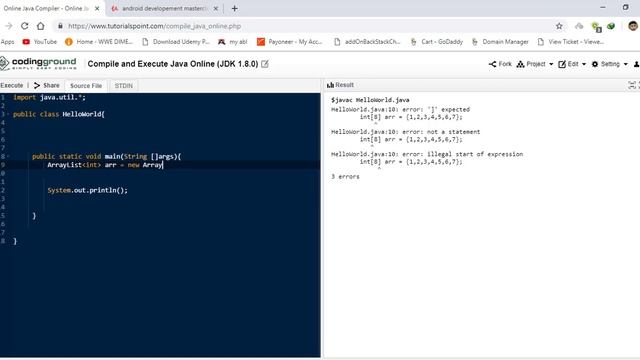Click the cloud extension icon

pos(579,26)
